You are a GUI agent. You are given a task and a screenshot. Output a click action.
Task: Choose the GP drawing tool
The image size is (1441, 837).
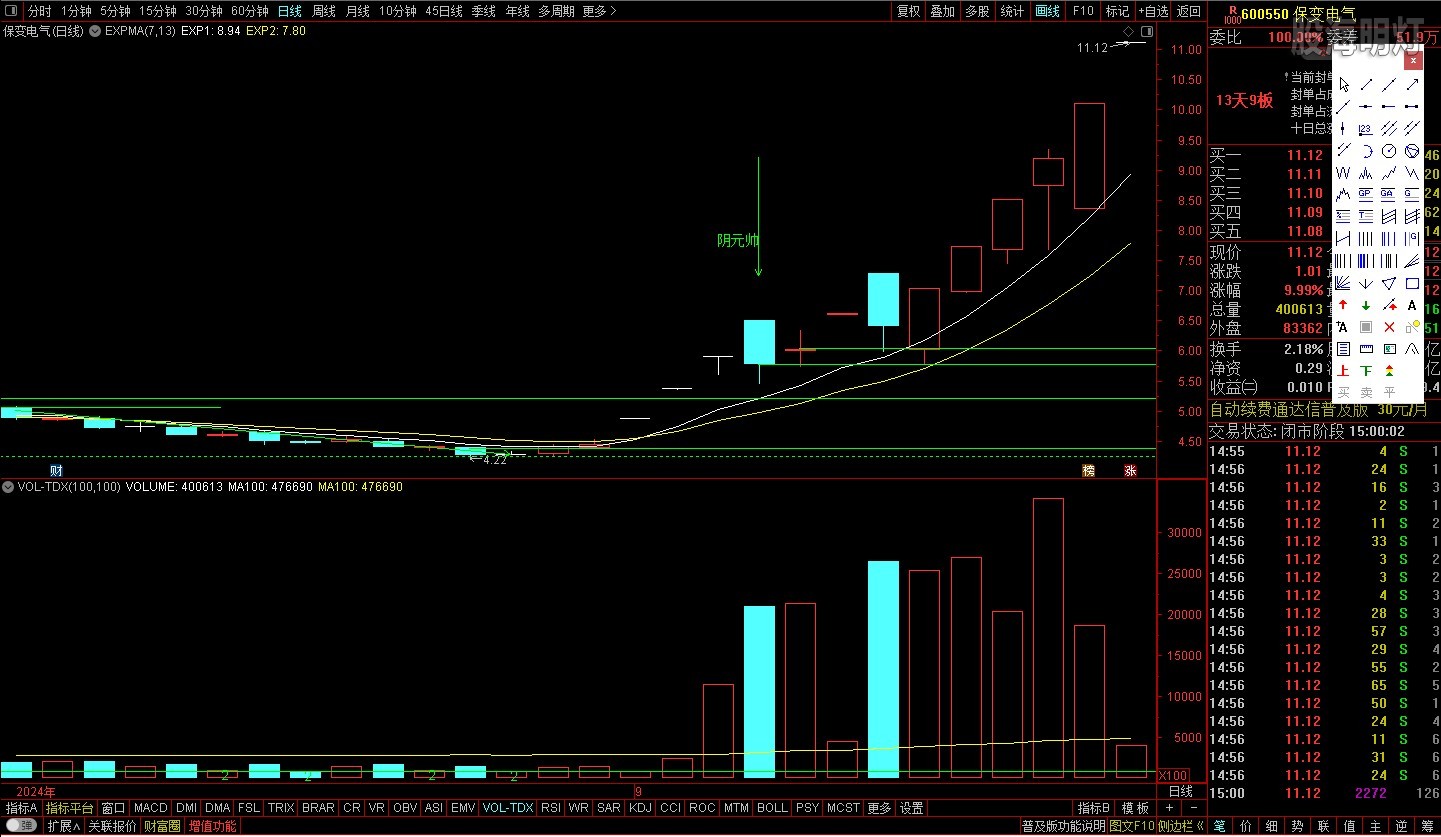click(x=1366, y=194)
